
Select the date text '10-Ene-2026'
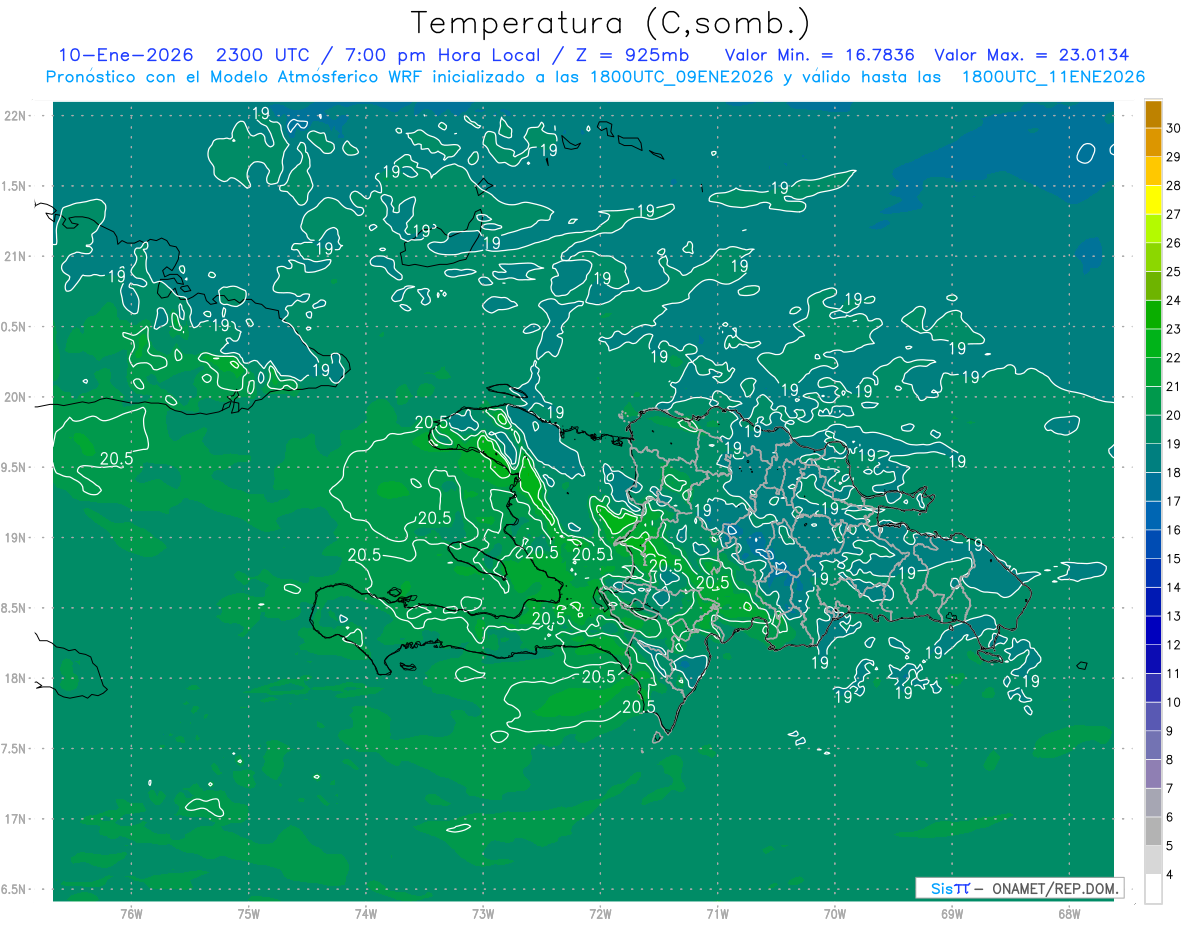coord(125,55)
